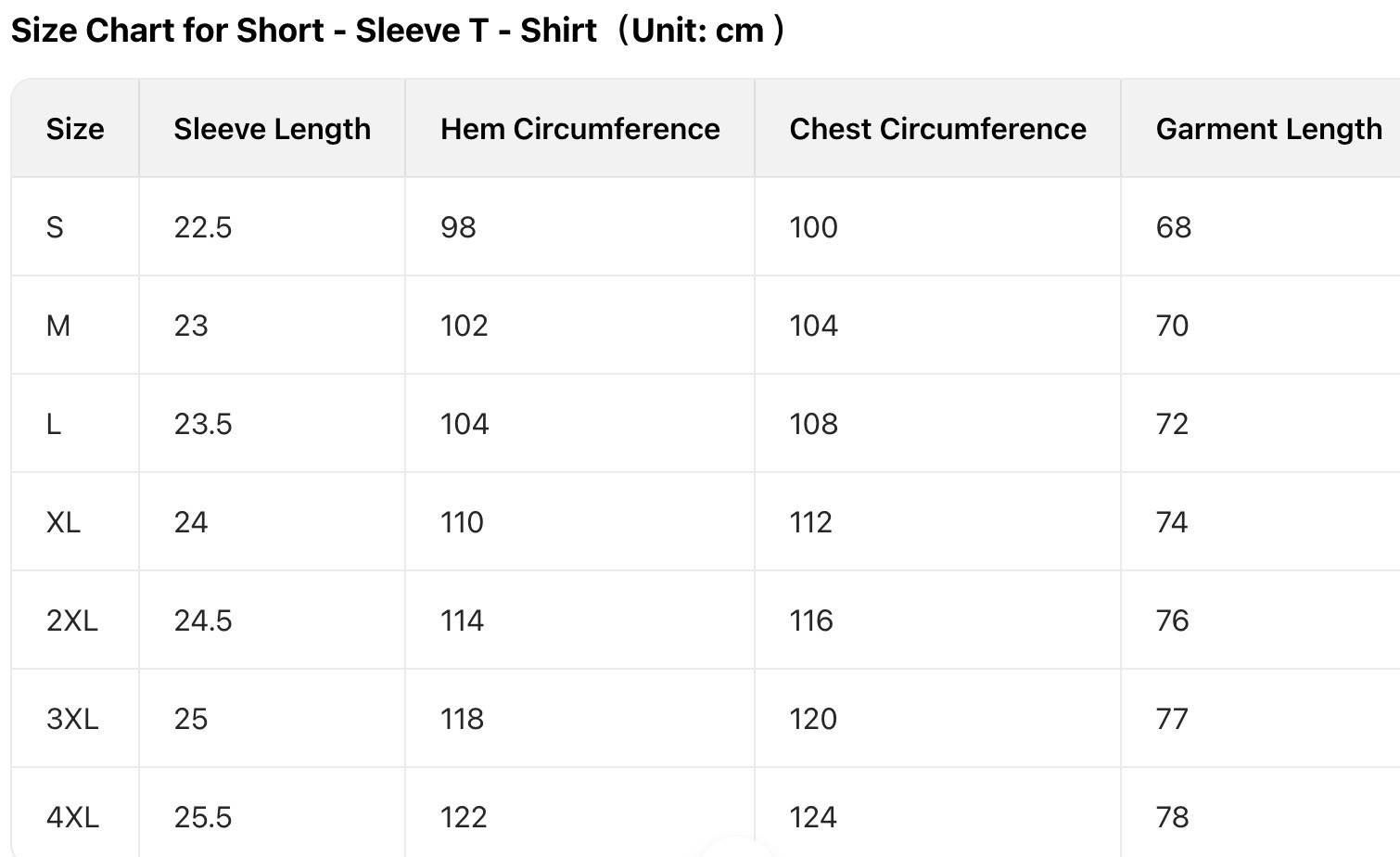This screenshot has width=1400, height=857.
Task: Click the 2XL size row label
Action: tap(71, 620)
